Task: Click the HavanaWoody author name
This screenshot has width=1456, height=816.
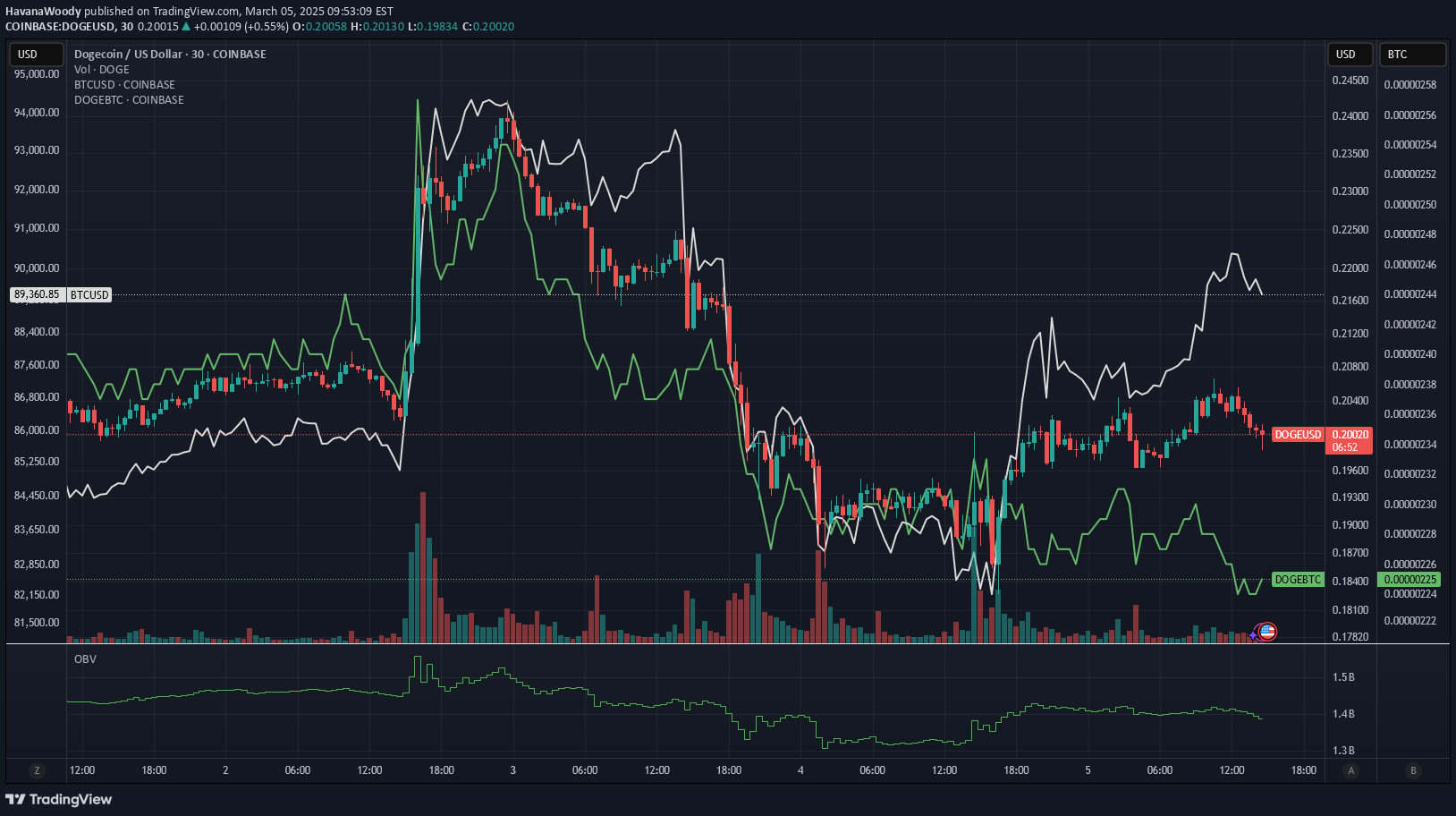Action: (x=43, y=12)
